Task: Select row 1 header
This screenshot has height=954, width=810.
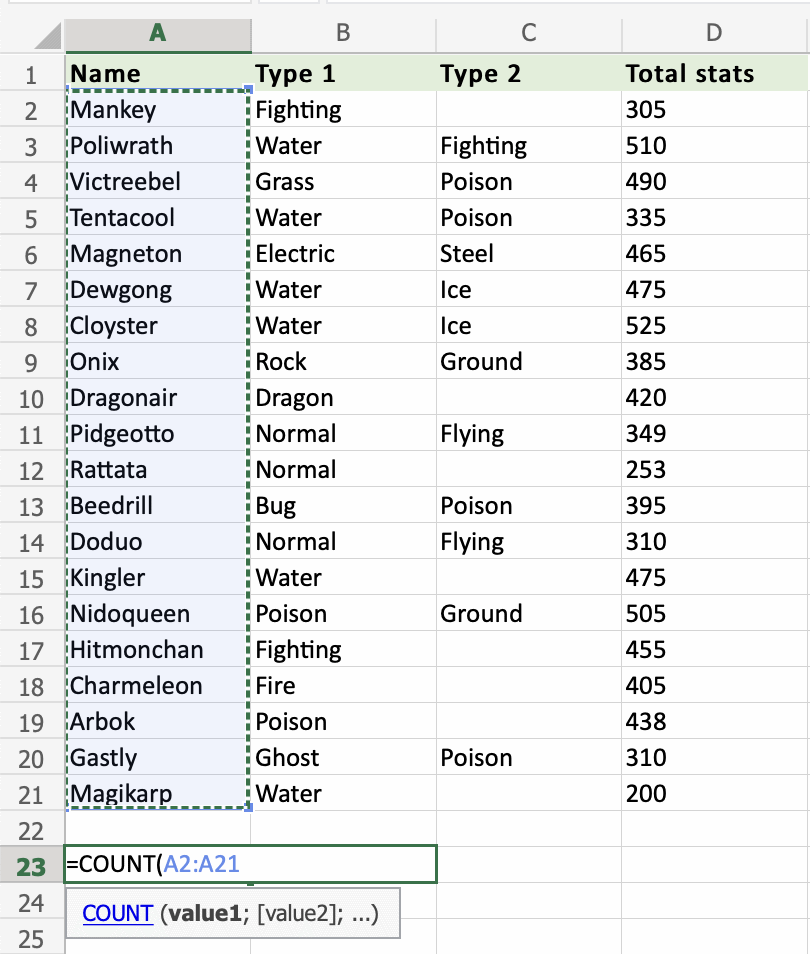Action: [x=31, y=74]
